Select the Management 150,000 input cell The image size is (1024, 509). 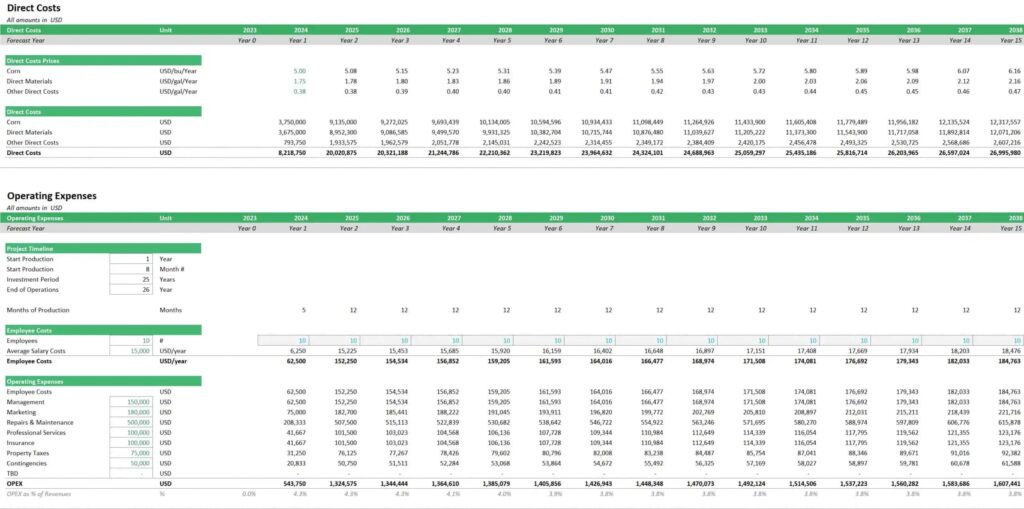pos(131,402)
